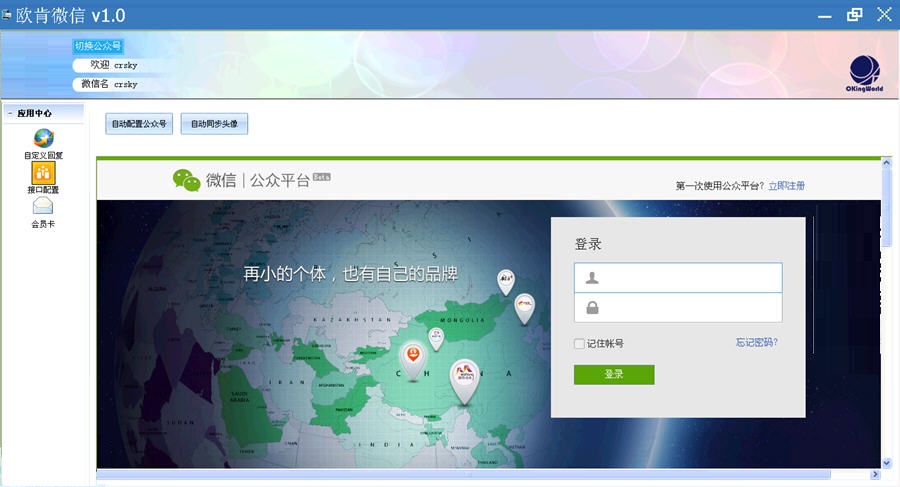Click the 自动配置公众号 button

coord(139,124)
